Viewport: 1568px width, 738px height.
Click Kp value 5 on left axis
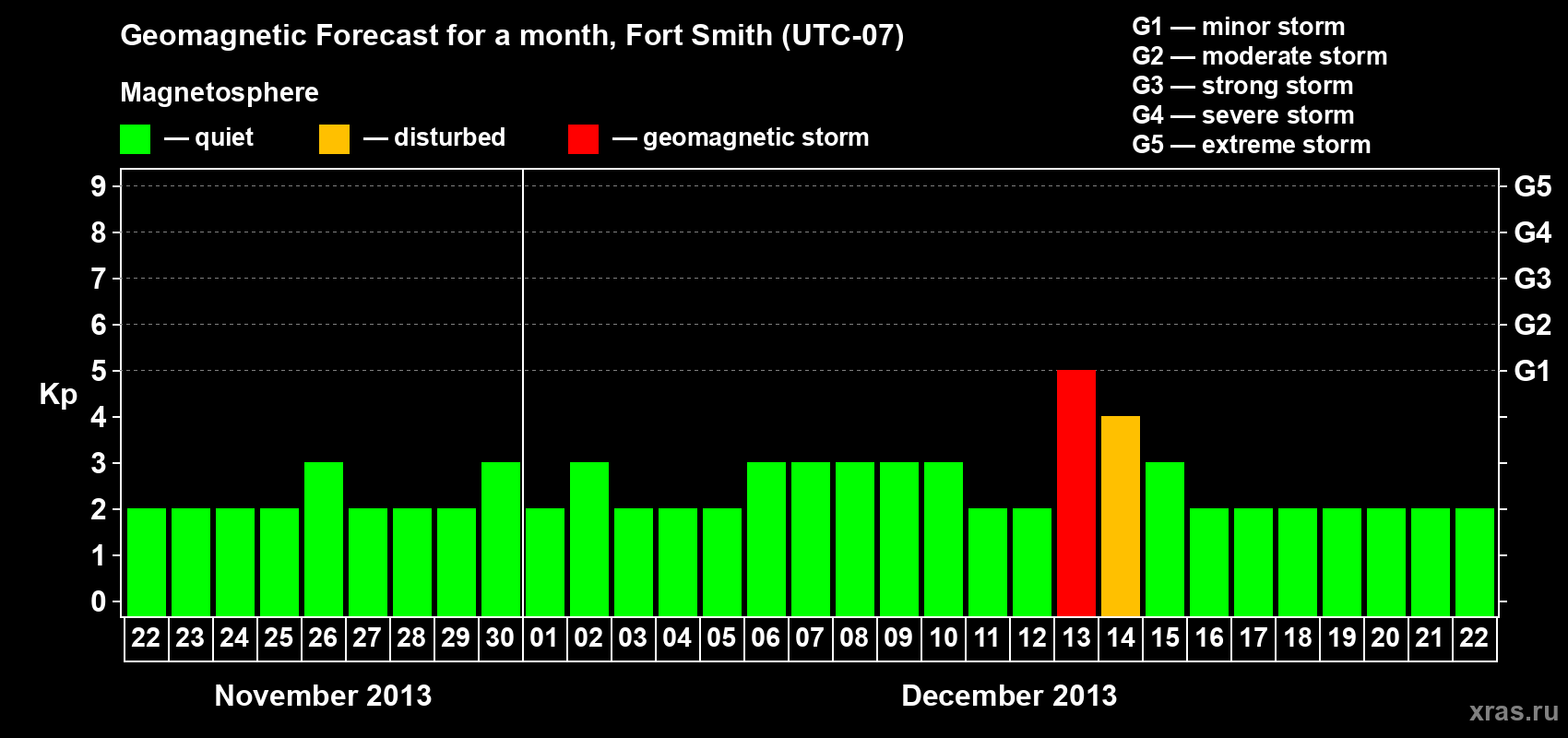(x=99, y=371)
